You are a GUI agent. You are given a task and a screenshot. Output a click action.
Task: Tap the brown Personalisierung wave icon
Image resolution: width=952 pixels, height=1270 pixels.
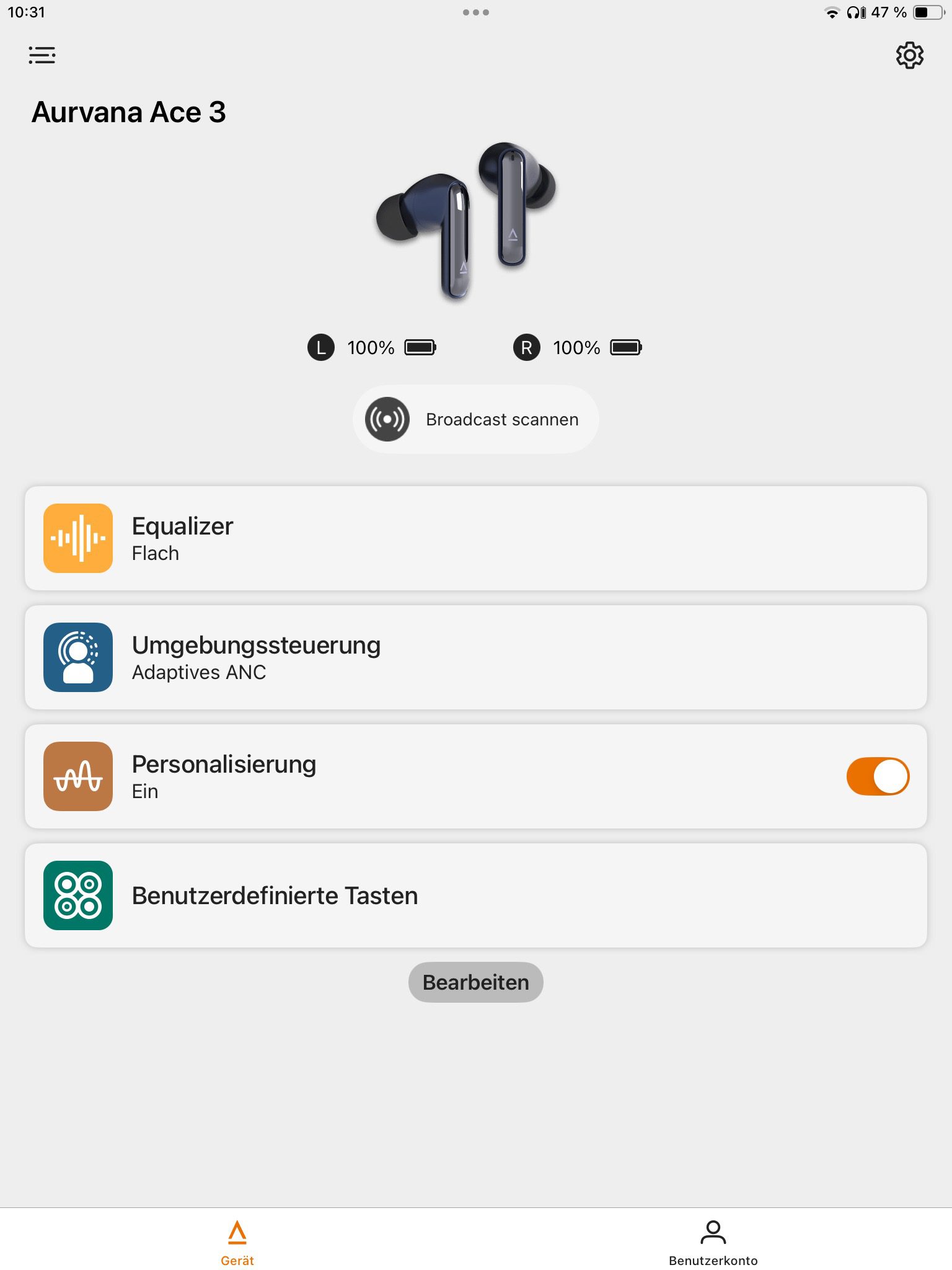tap(78, 776)
